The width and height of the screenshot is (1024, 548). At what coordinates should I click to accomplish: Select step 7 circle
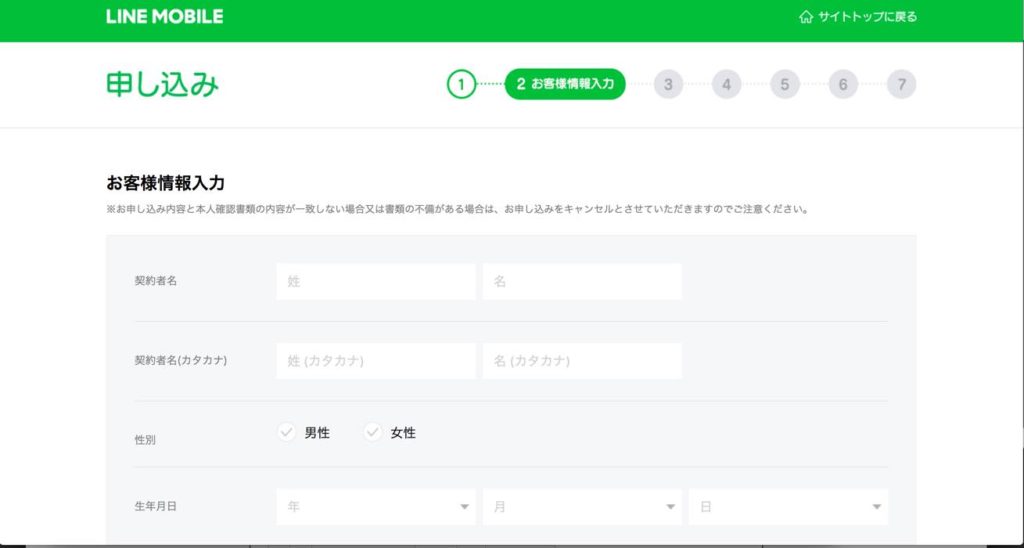pos(901,84)
